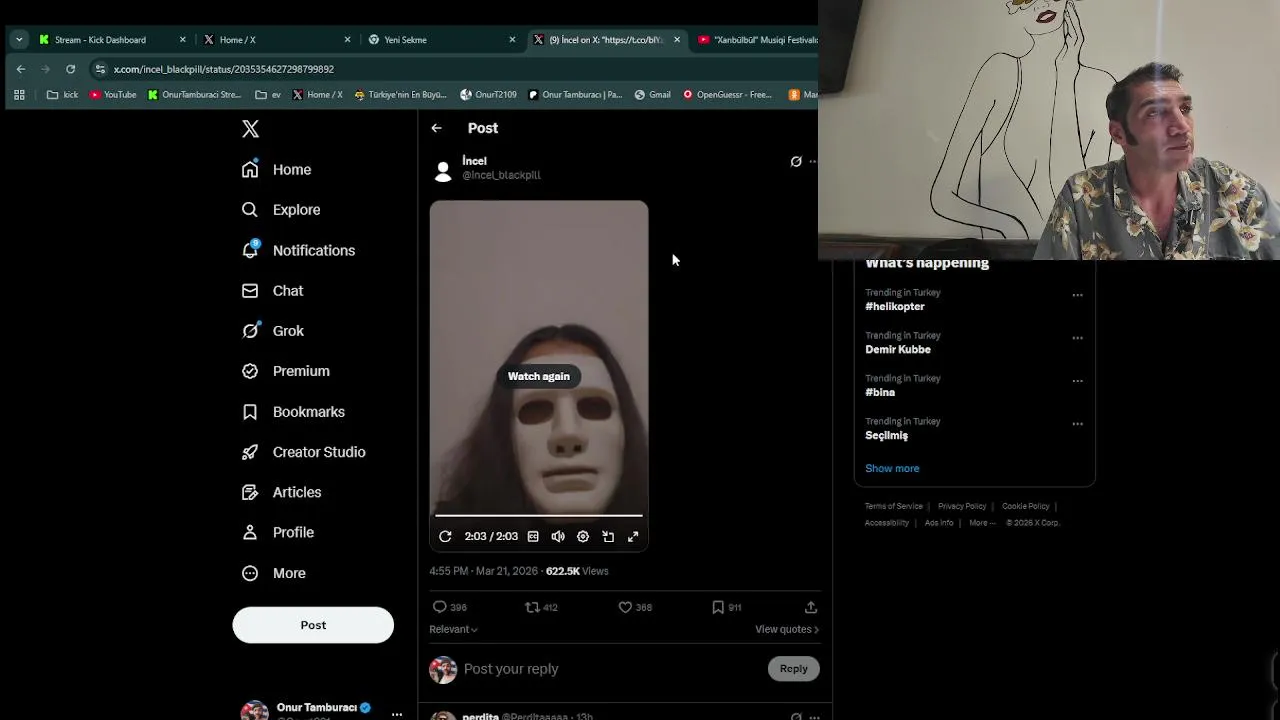Click the gray Reply button

point(794,669)
